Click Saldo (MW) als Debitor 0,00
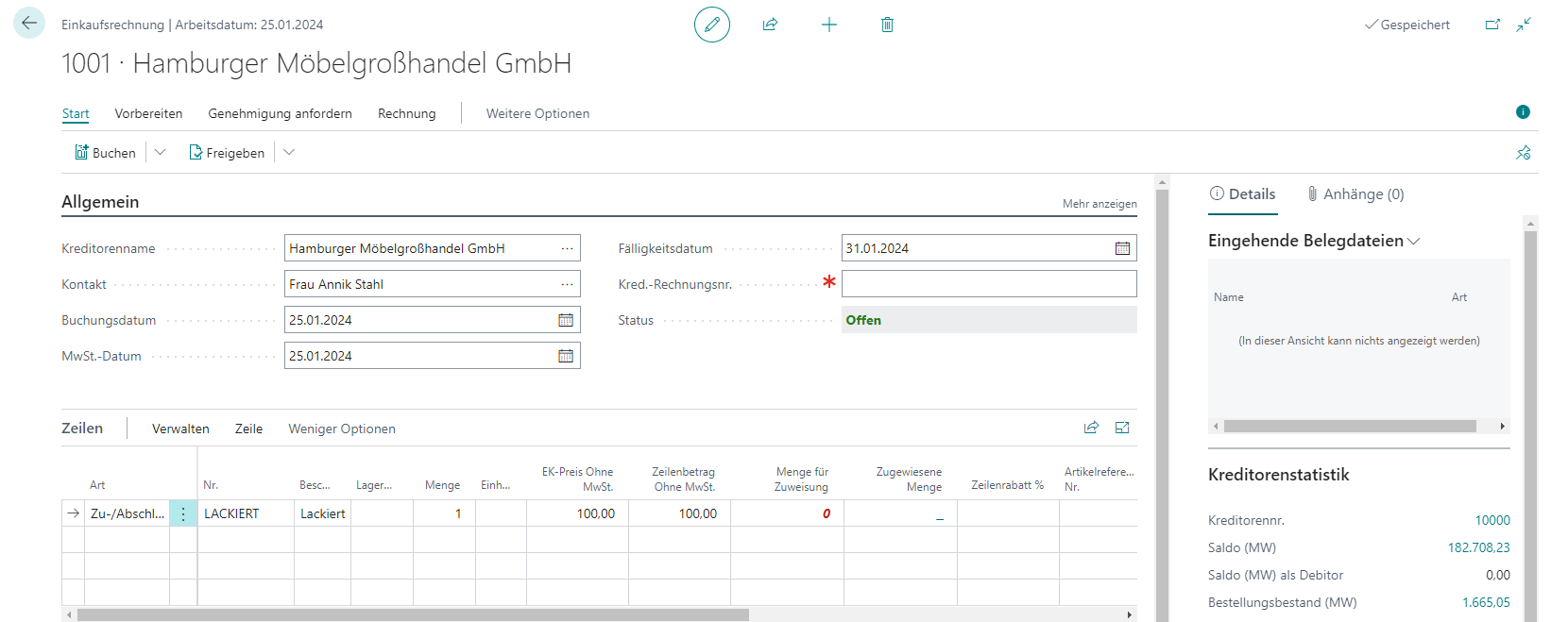This screenshot has height=622, width=1568. tap(1497, 575)
